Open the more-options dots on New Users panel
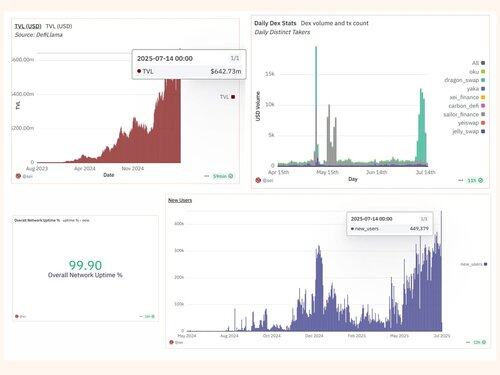This screenshot has width=500, height=375. pyautogui.click(x=468, y=342)
